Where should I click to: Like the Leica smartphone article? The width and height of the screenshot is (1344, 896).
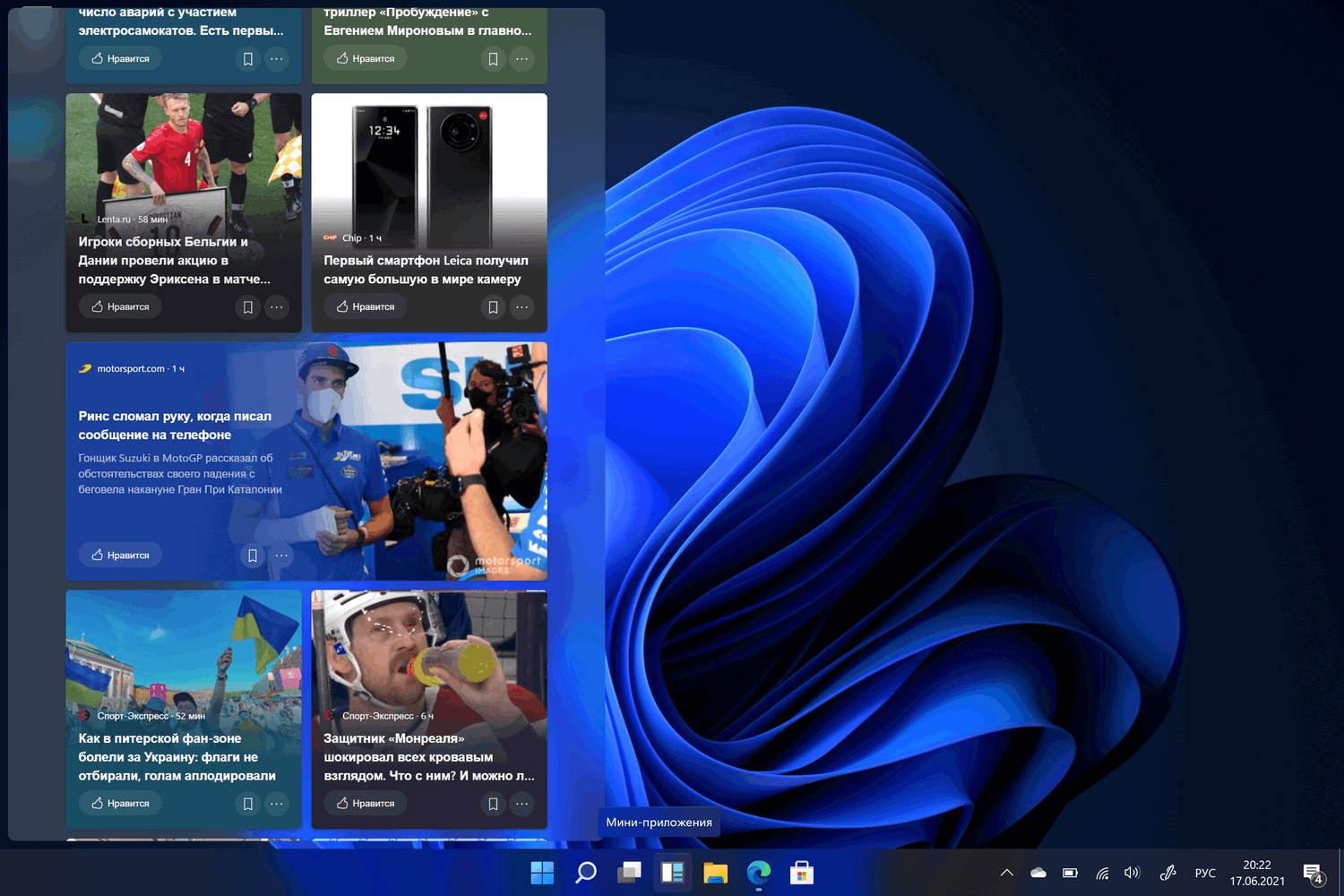366,306
